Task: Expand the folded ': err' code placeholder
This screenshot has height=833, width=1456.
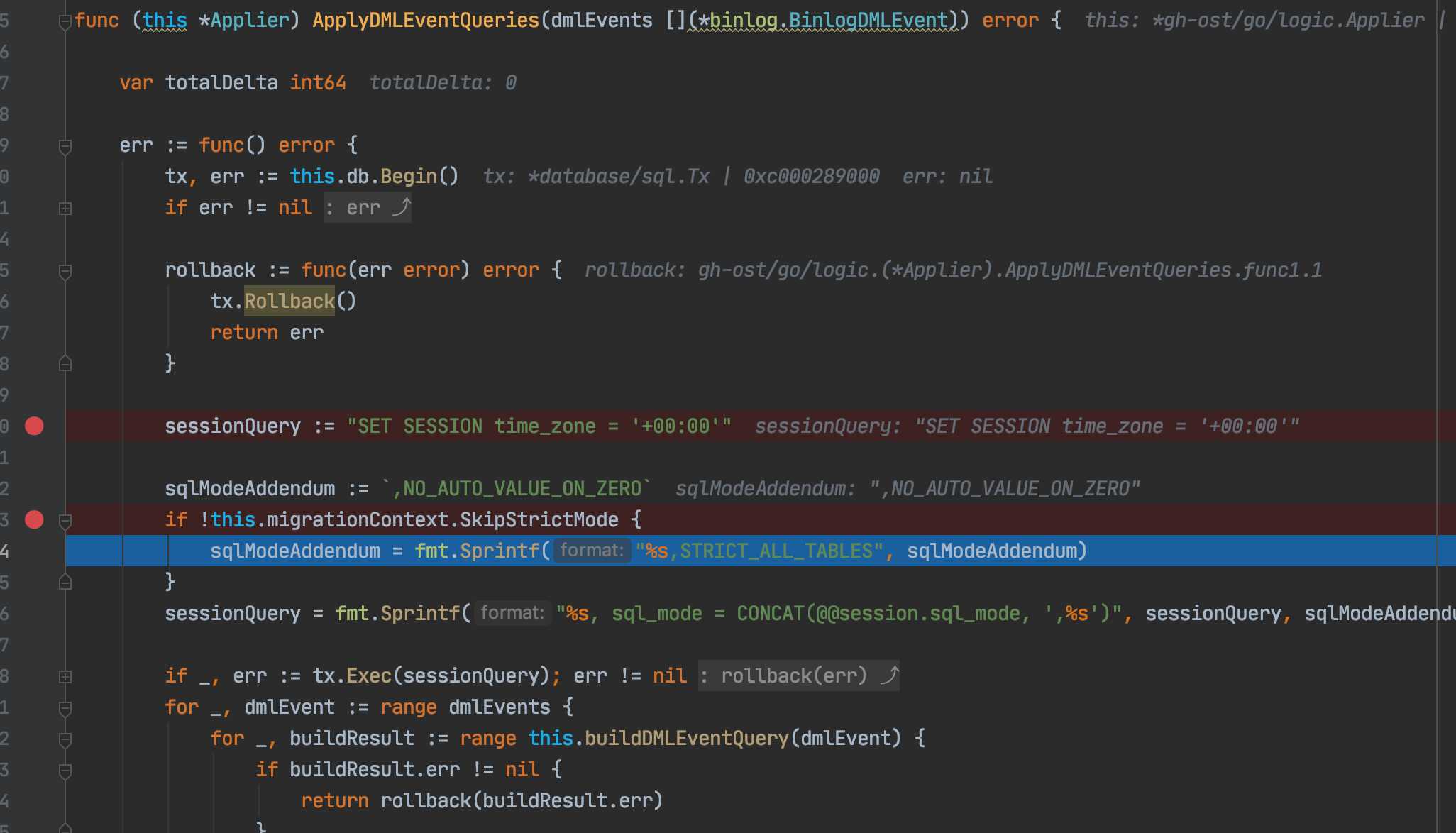Action: click(367, 207)
